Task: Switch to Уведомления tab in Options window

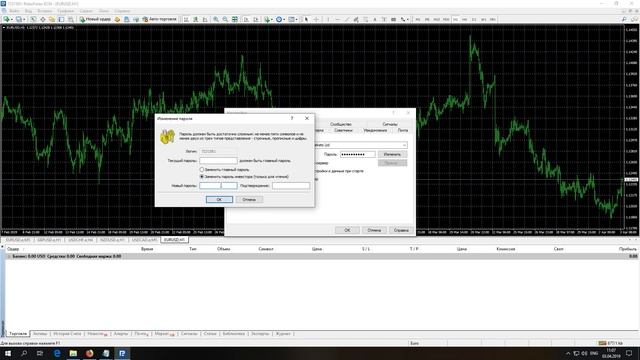Action: pos(375,130)
